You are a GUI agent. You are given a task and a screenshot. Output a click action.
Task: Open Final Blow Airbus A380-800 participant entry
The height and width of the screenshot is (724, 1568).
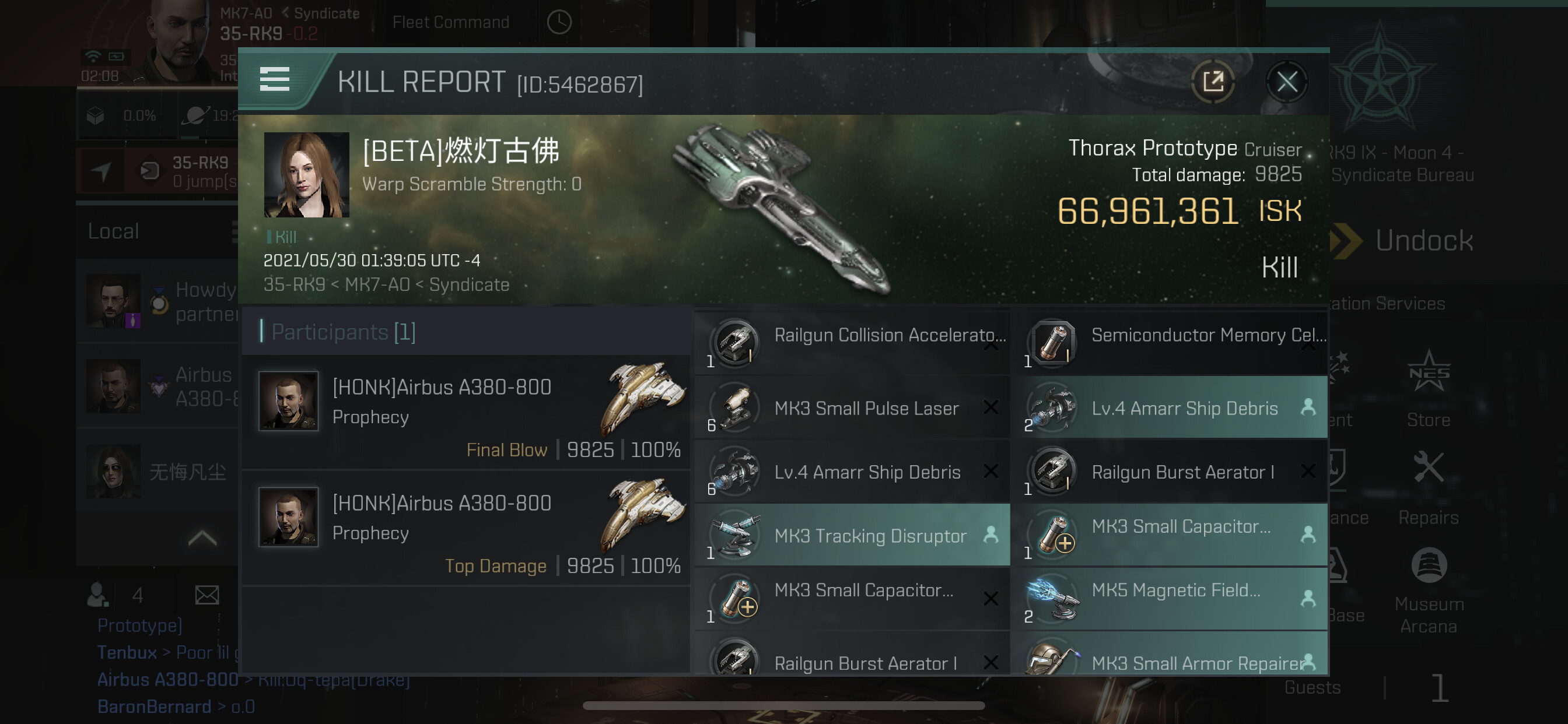[x=466, y=412]
